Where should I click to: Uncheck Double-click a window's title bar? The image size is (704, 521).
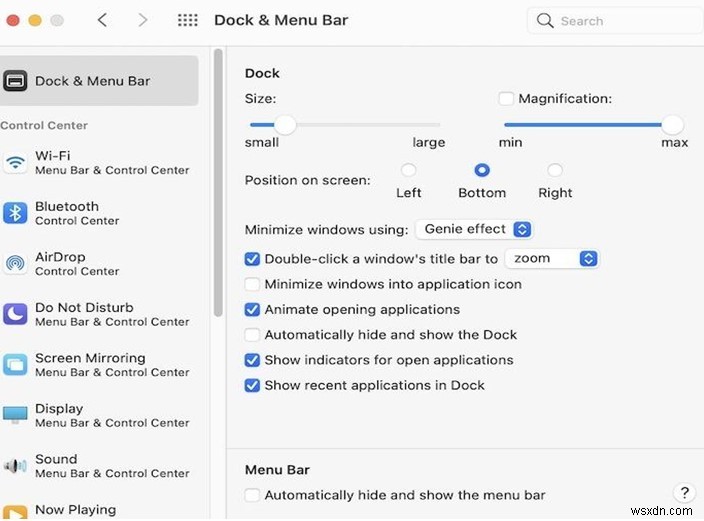coord(252,259)
